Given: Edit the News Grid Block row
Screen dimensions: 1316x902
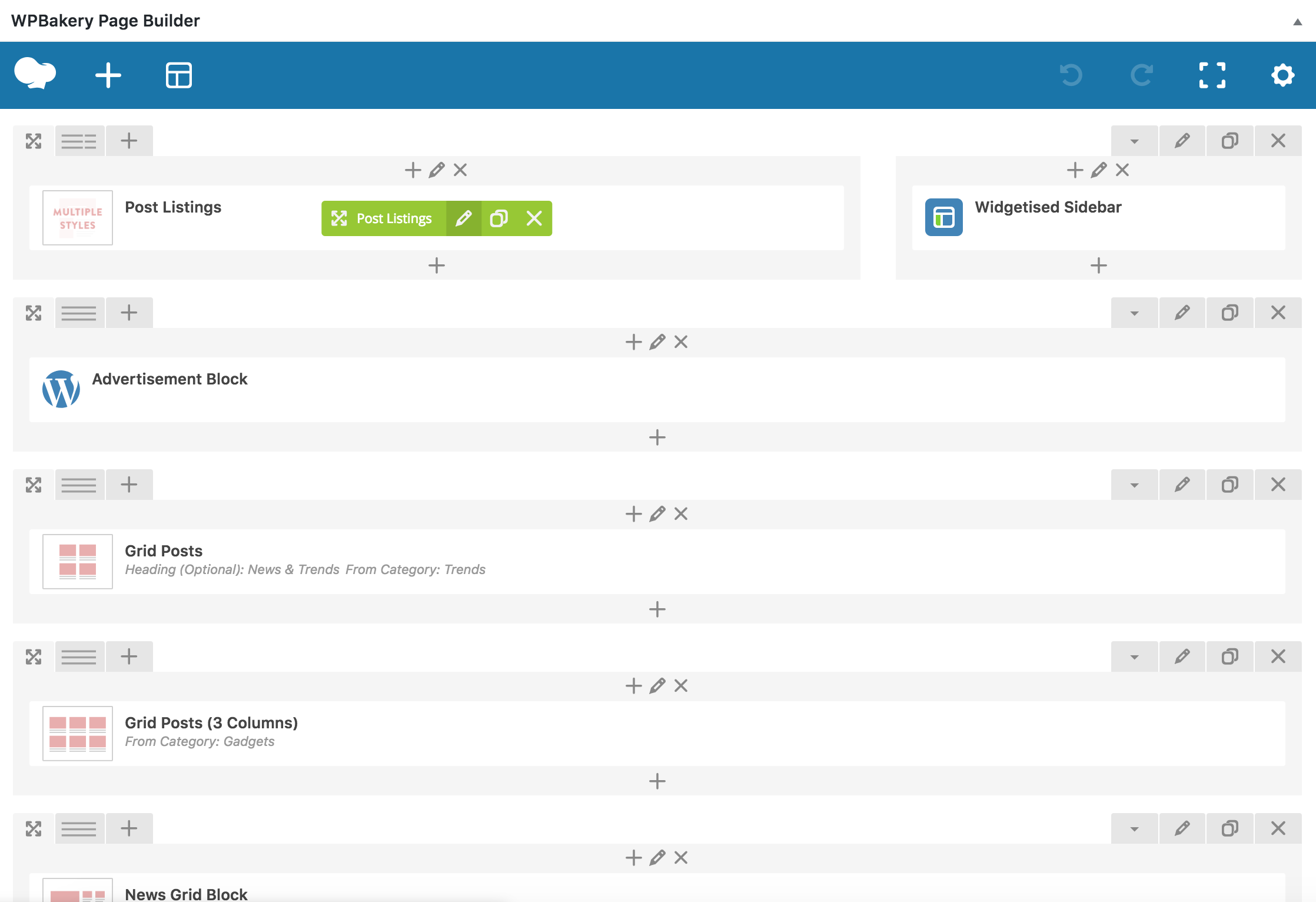Looking at the screenshot, I should [1182, 828].
